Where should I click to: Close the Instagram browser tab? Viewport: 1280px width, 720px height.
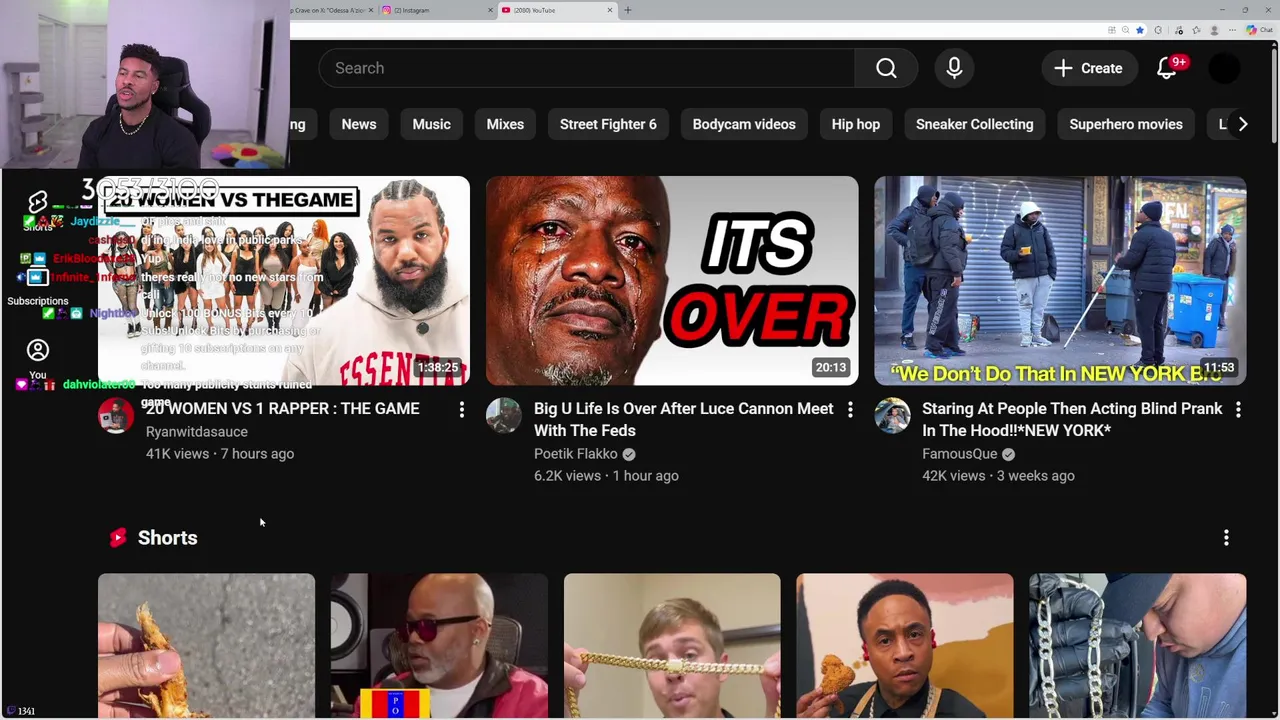[491, 10]
